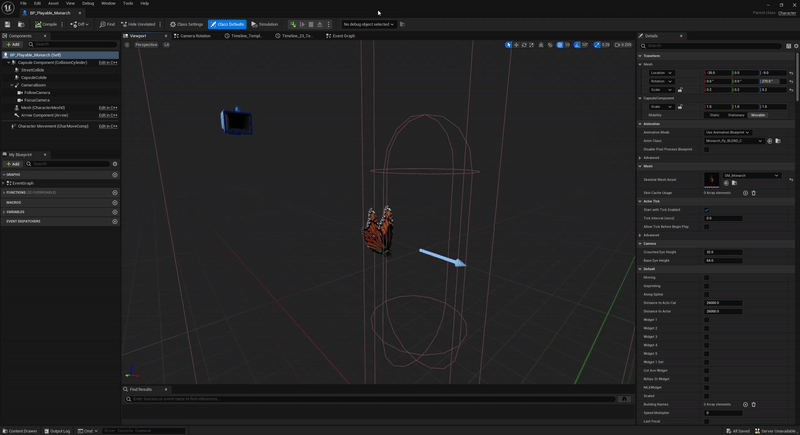Enable the Widget 1 checkbox
The height and width of the screenshot is (435, 800).
(x=707, y=320)
